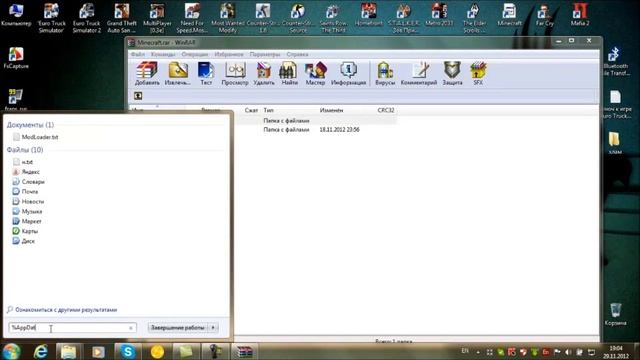
Task: Click the SFX archive icon
Action: 478,73
